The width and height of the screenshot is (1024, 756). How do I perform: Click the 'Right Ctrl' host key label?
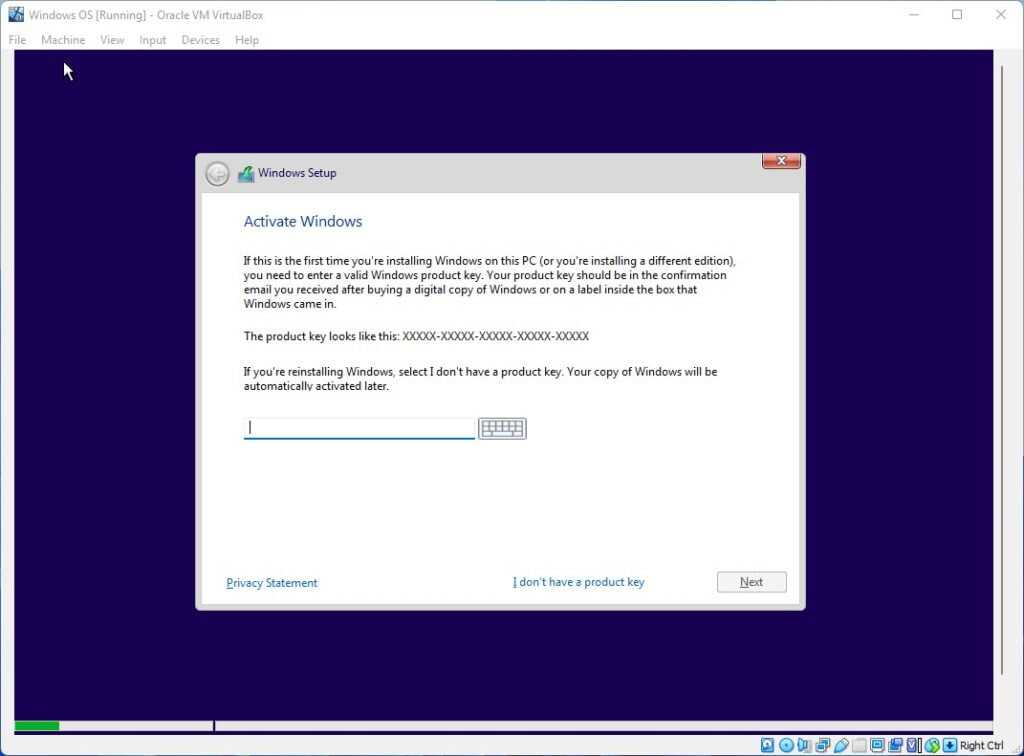coord(982,745)
